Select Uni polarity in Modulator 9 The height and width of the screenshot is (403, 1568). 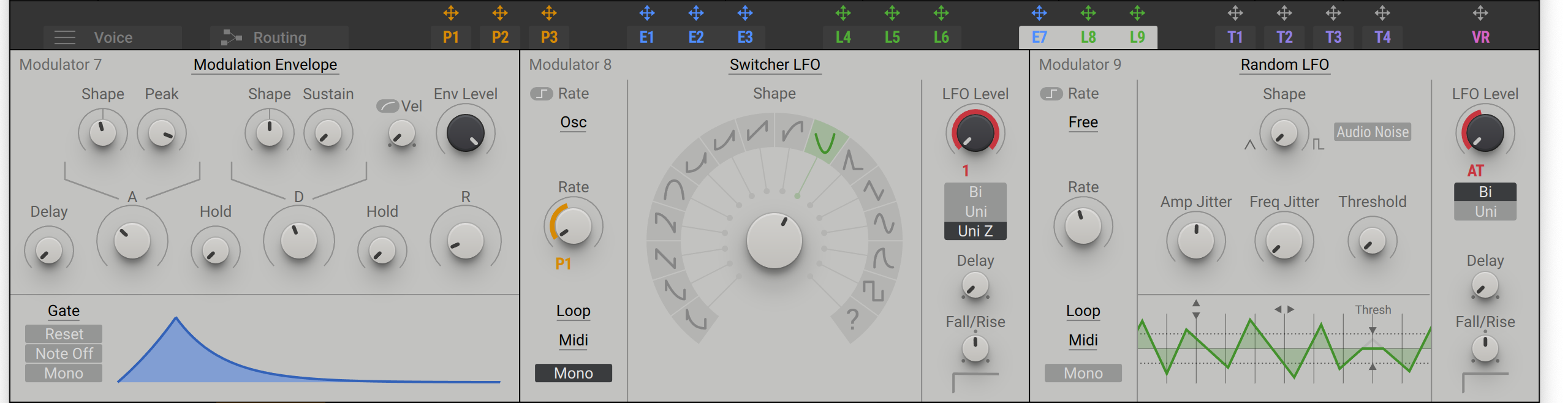coord(1485,211)
